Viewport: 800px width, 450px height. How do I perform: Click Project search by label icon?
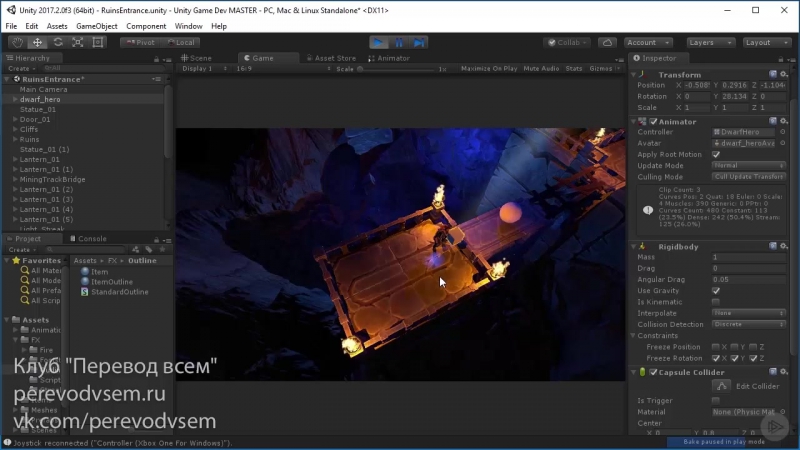[x=148, y=249]
